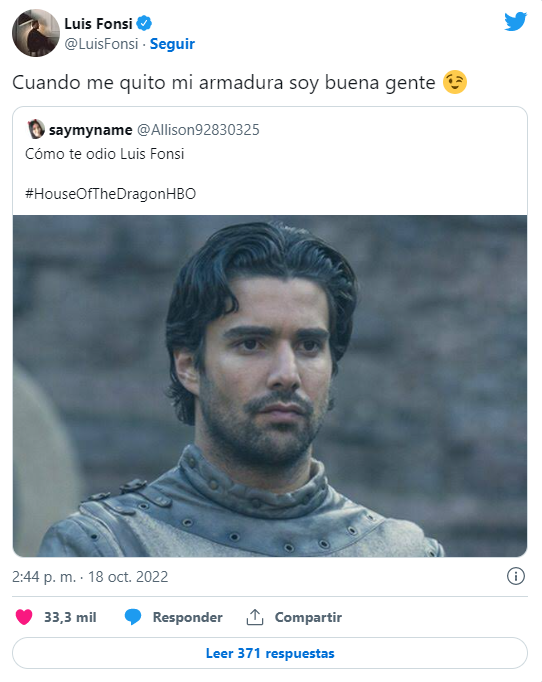Open saymyname's small avatar
542x682 pixels.
tap(36, 129)
